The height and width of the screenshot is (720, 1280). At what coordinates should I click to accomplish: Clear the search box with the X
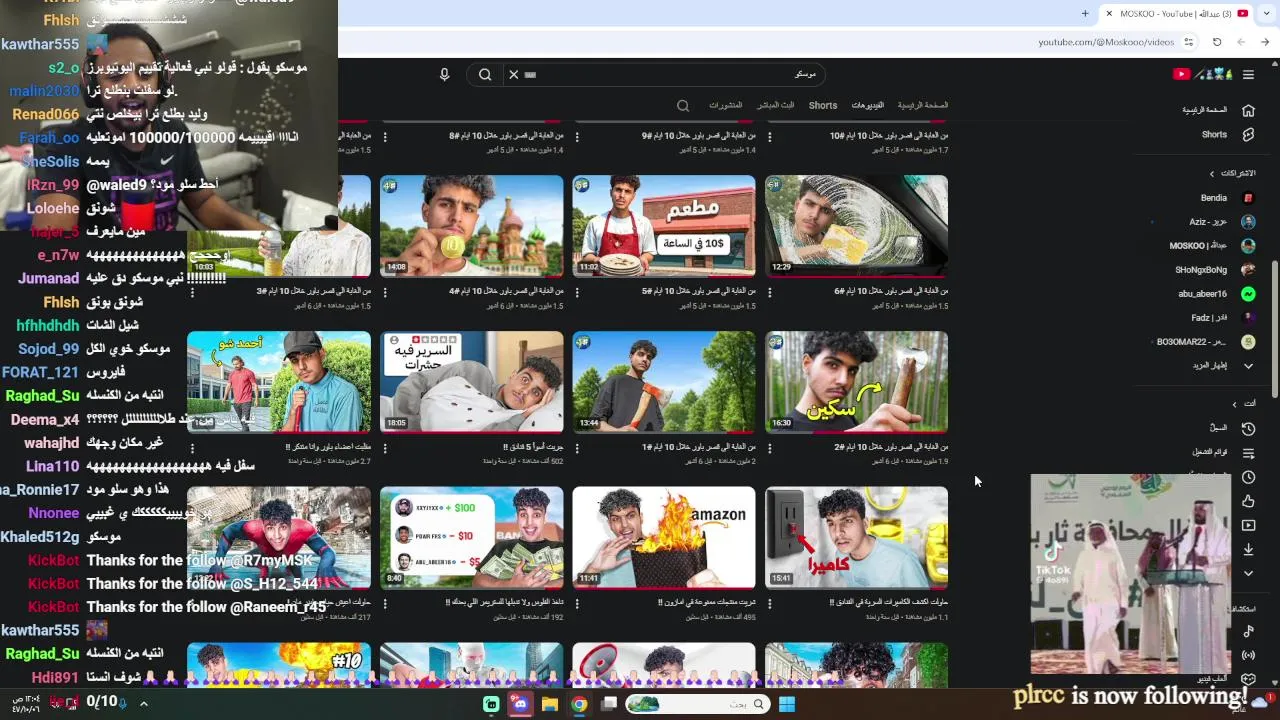coord(514,74)
